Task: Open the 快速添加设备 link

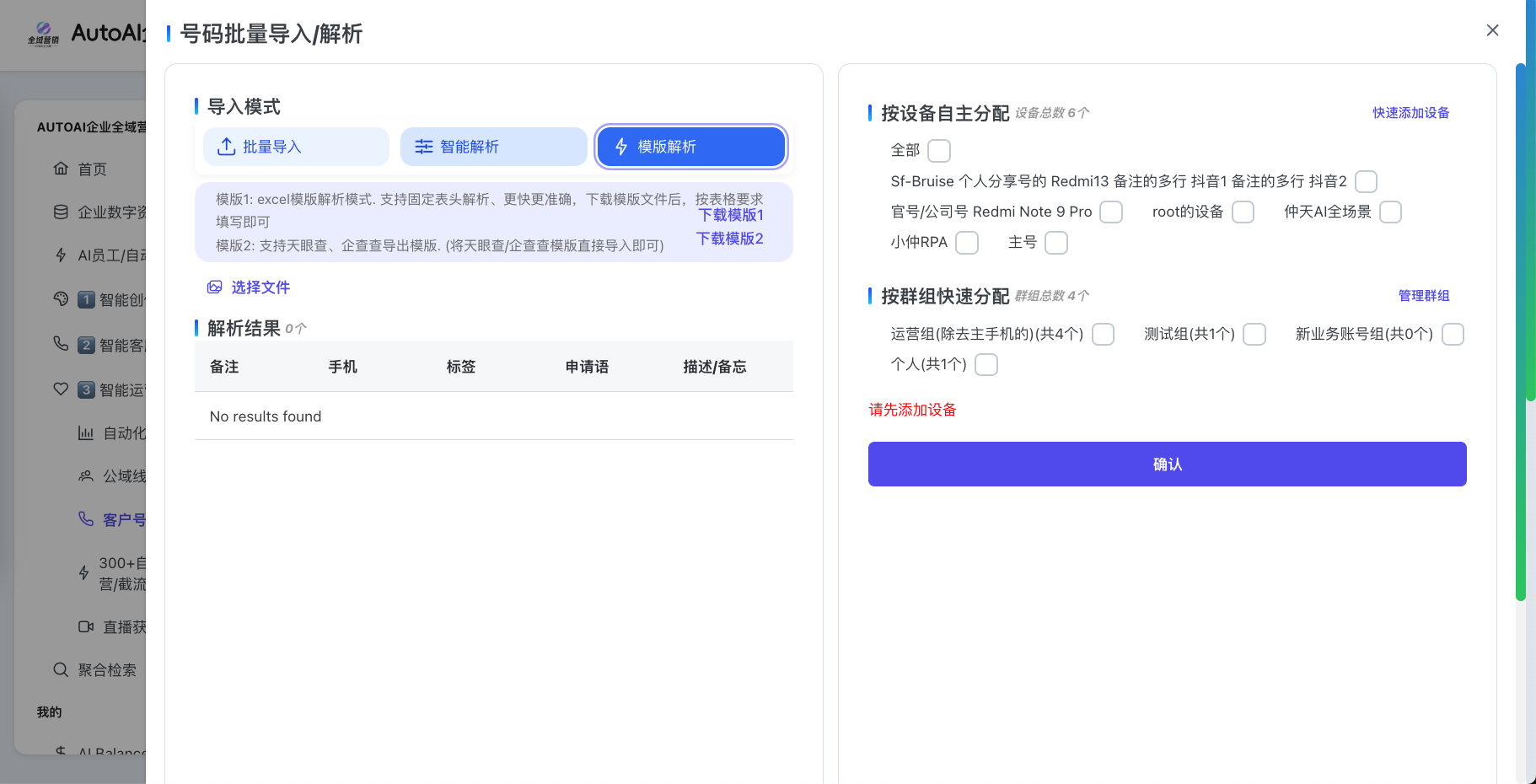Action: click(1410, 113)
